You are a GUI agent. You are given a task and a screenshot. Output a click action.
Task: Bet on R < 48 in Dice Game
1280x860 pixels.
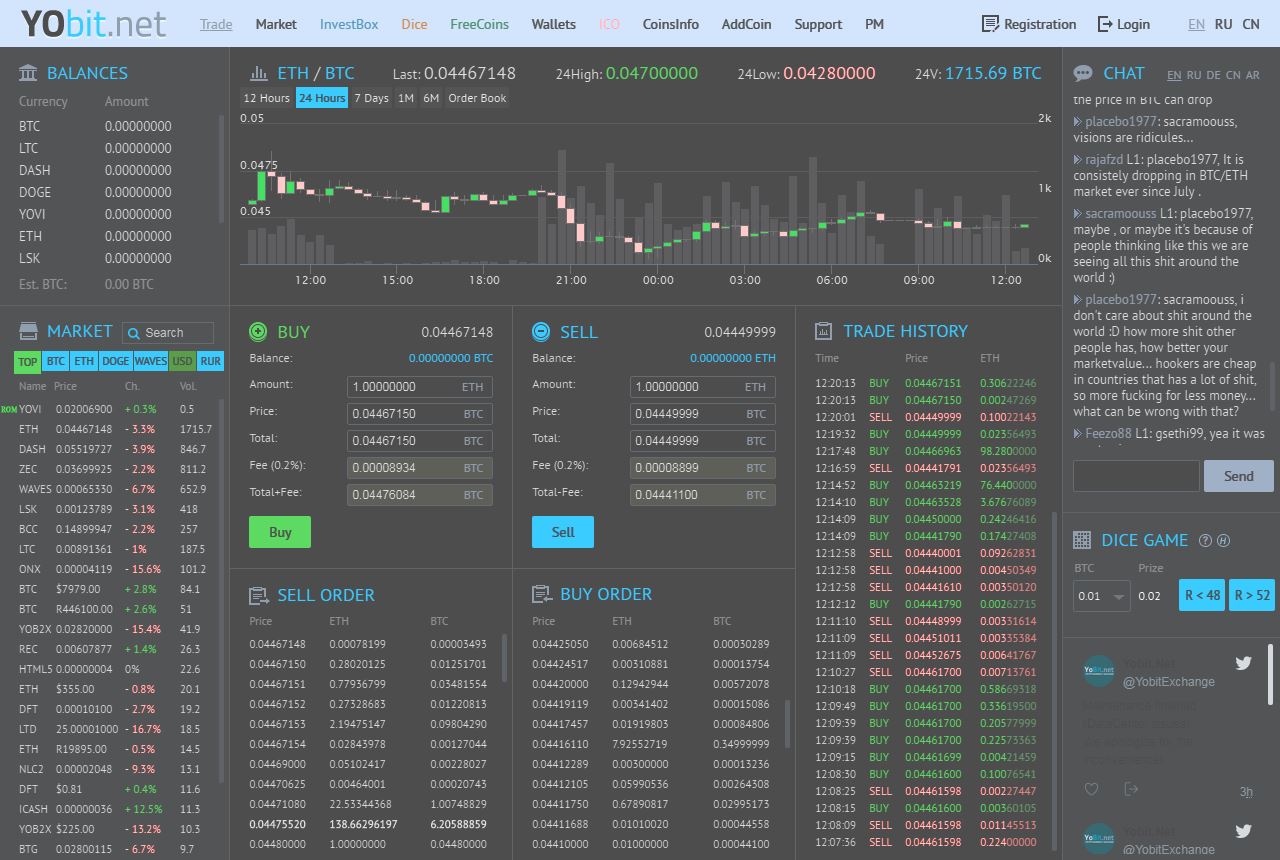pos(1202,595)
